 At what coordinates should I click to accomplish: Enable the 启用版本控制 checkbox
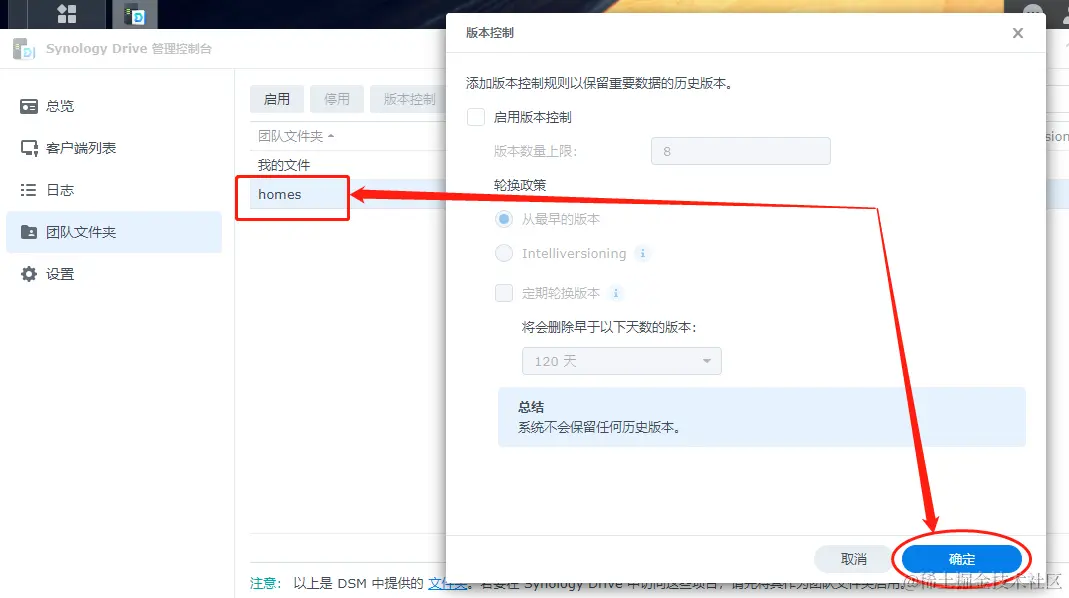tap(476, 117)
